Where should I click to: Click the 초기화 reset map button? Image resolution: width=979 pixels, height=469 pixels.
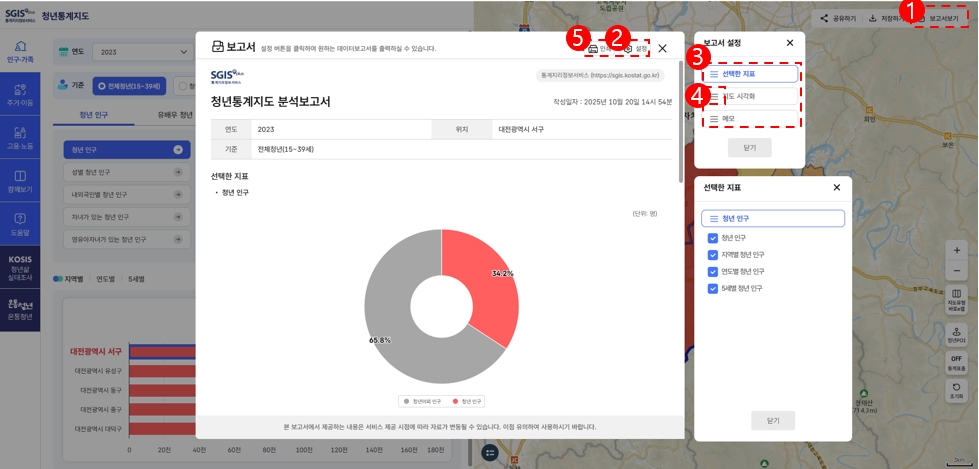(x=957, y=392)
